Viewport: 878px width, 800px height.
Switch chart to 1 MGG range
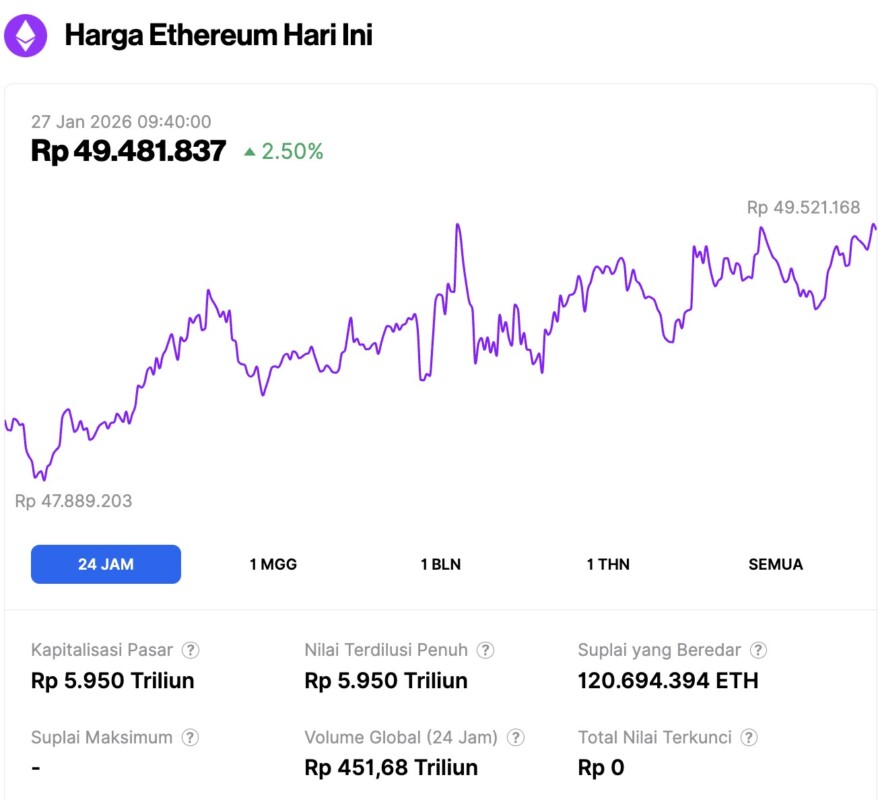click(x=273, y=564)
